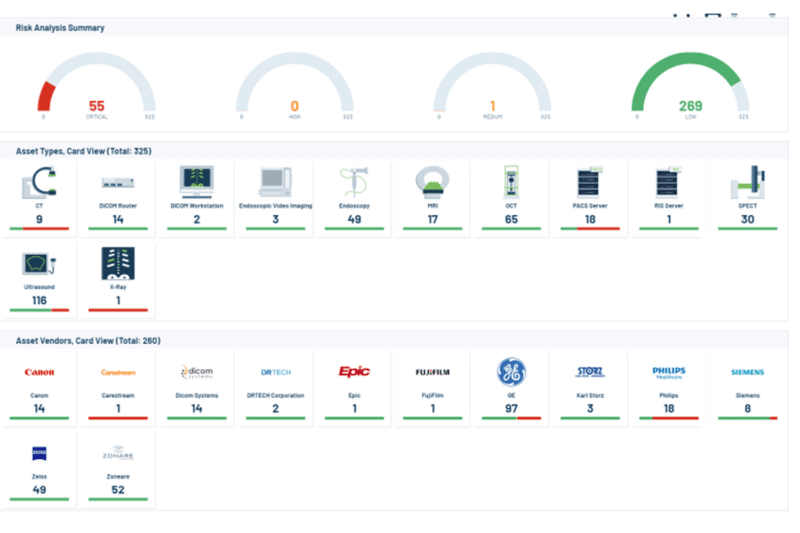The image size is (800, 533).
Task: Click the Low risk green gauge arc
Action: pyautogui.click(x=690, y=58)
